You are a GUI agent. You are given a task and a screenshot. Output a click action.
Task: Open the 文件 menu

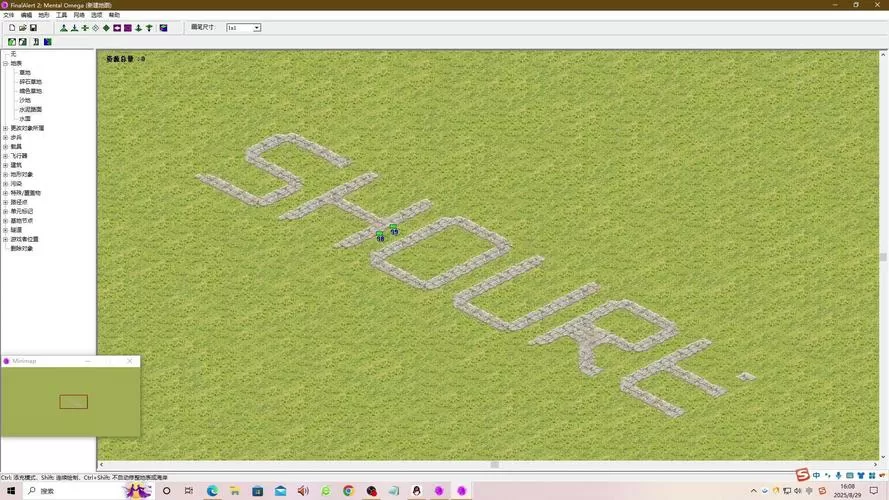(9, 15)
